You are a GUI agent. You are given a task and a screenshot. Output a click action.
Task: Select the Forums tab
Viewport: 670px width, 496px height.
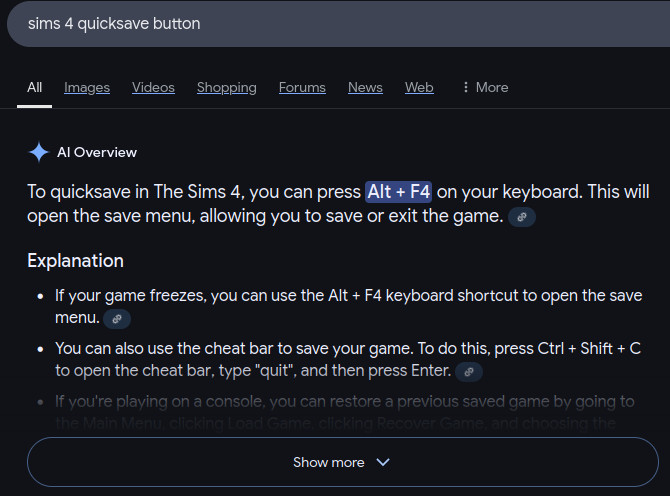click(302, 87)
